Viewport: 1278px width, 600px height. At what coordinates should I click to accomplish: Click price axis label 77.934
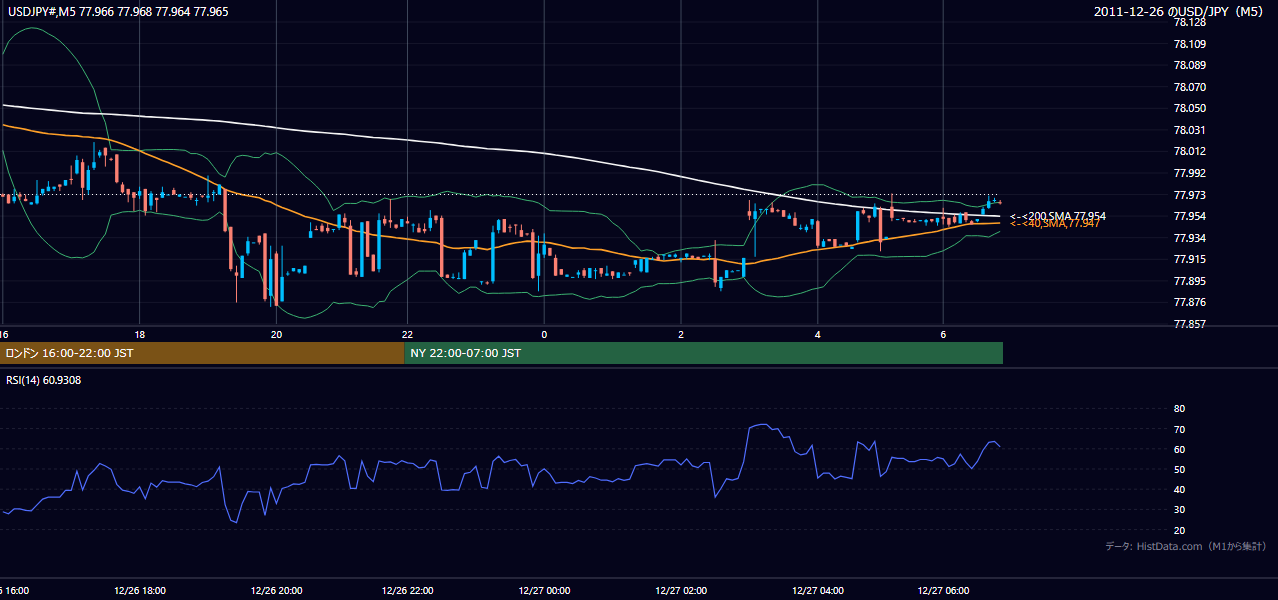pyautogui.click(x=1189, y=238)
